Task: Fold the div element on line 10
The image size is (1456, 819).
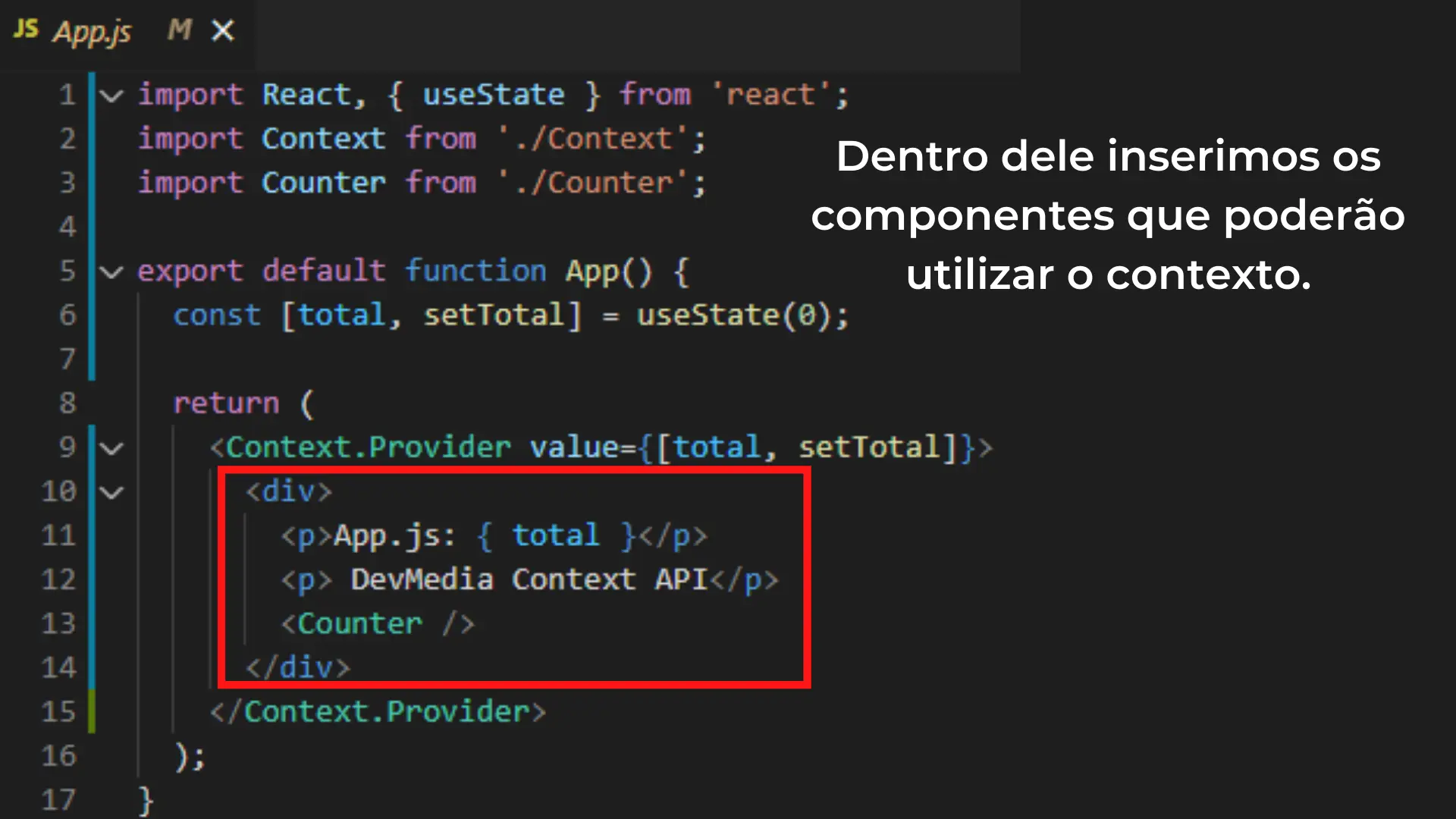Action: [111, 493]
